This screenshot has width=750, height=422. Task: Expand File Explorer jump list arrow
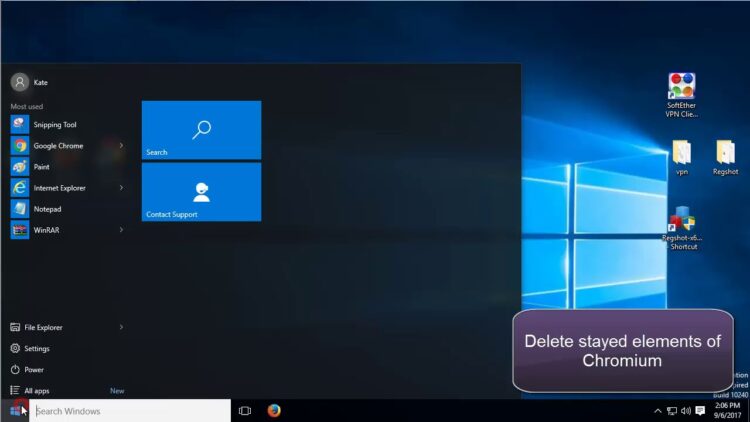click(121, 327)
